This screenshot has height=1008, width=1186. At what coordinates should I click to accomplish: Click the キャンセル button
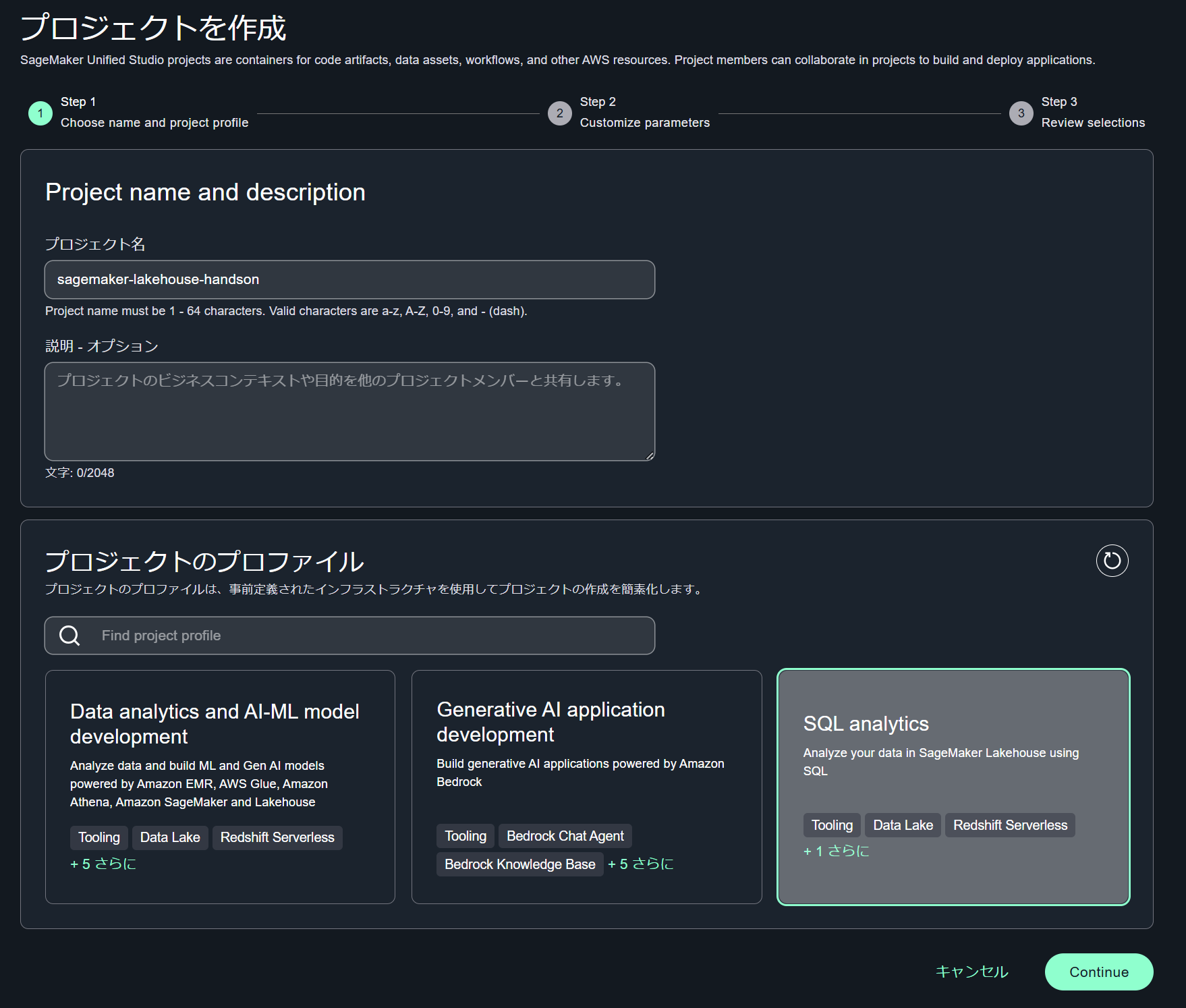pos(971,972)
